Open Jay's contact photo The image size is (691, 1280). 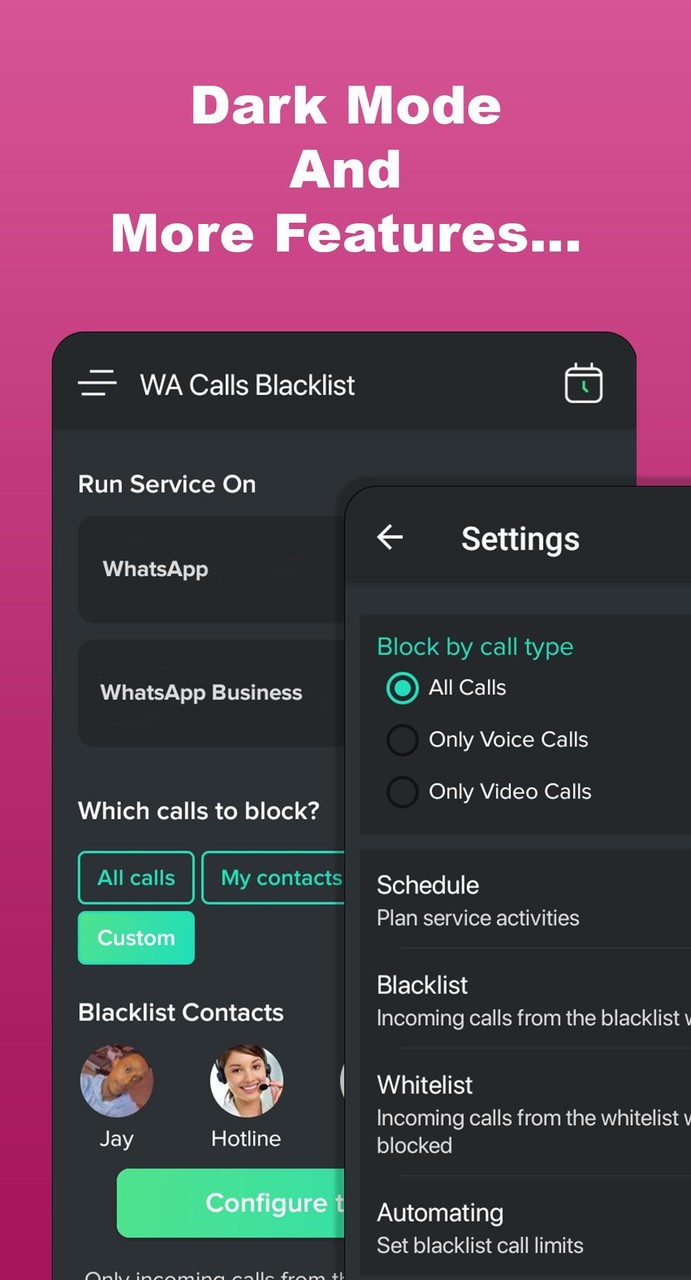[x=117, y=1080]
